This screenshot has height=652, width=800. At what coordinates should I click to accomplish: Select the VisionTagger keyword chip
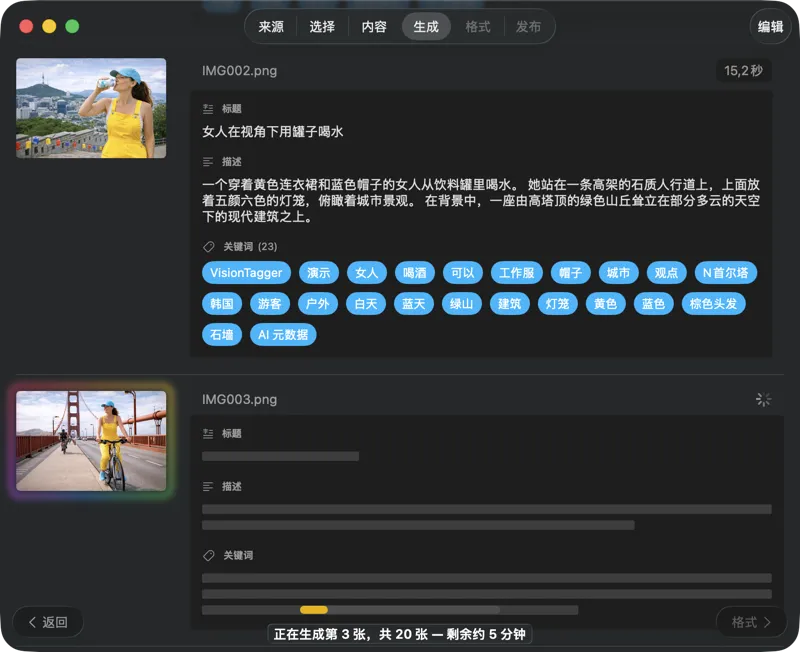[x=244, y=272]
